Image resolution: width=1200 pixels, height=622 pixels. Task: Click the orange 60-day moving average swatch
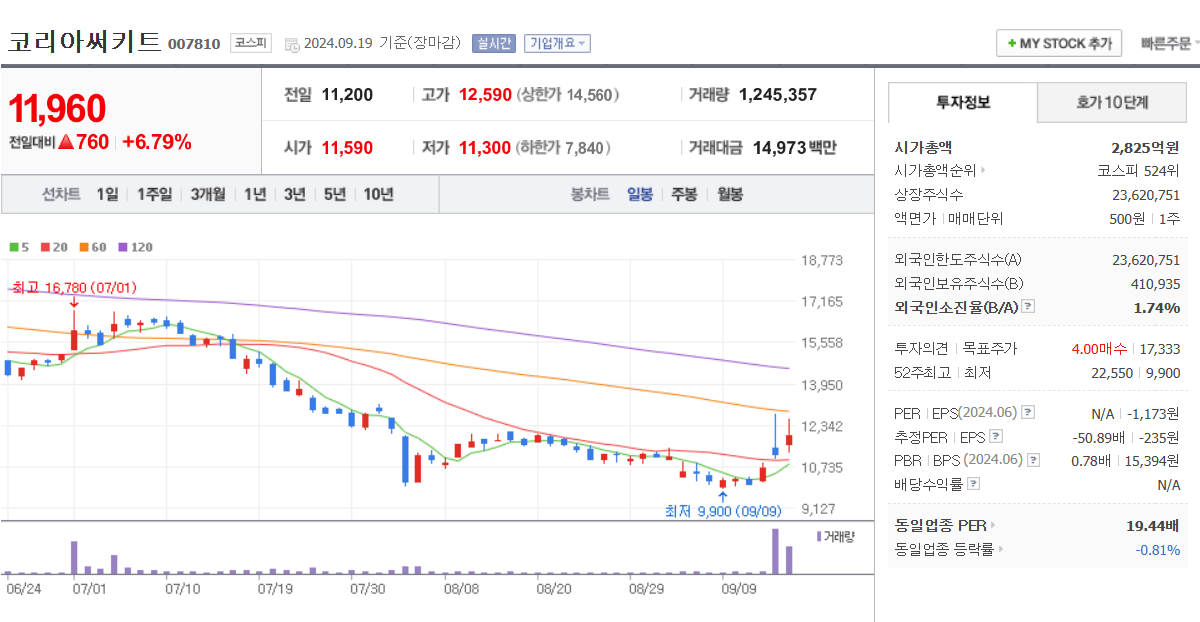coord(85,247)
